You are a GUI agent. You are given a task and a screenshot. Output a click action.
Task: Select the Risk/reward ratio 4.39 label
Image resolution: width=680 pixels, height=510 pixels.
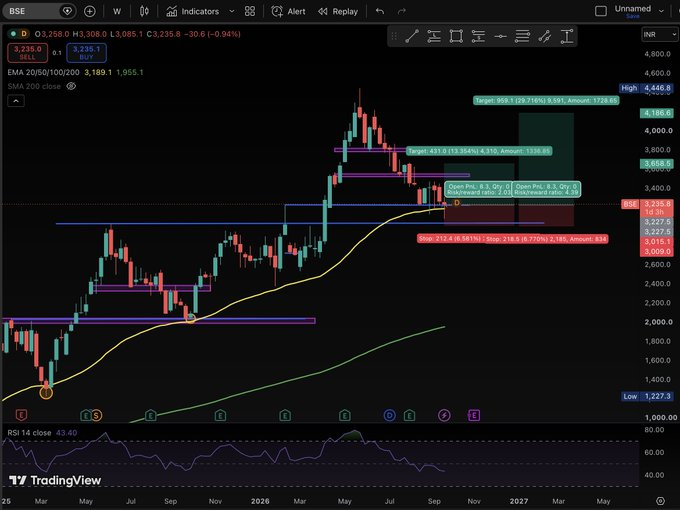click(x=546, y=190)
